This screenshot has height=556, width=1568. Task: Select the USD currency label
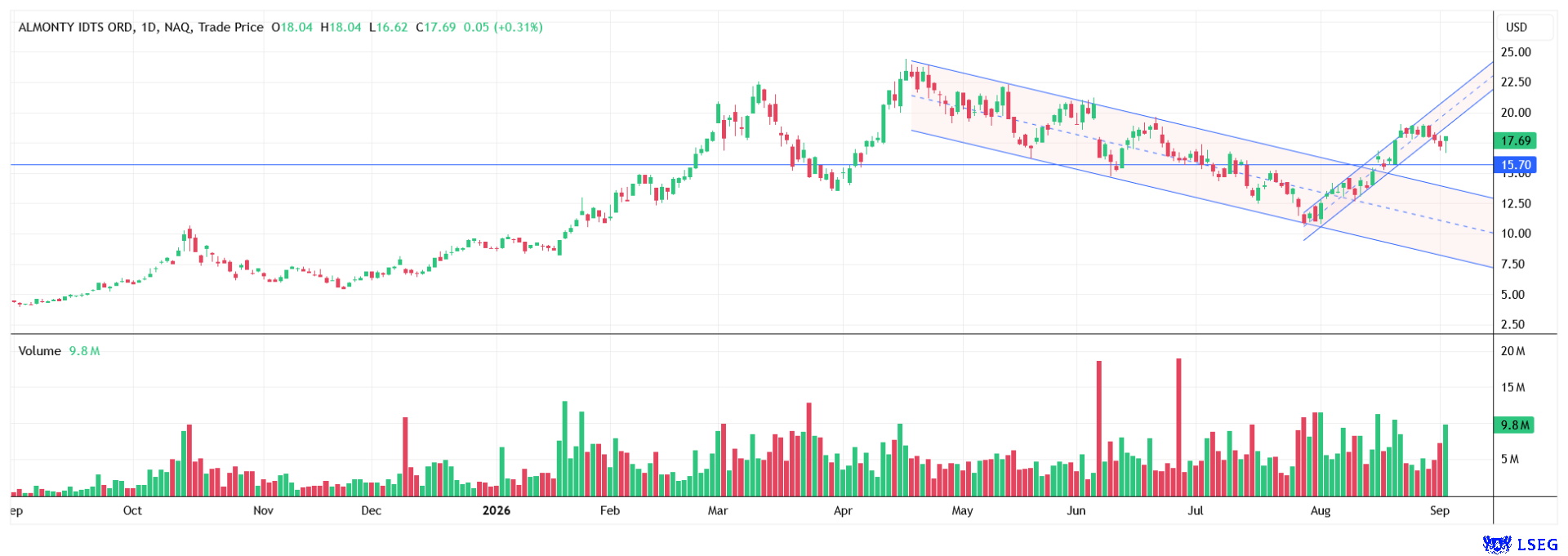(x=1516, y=27)
